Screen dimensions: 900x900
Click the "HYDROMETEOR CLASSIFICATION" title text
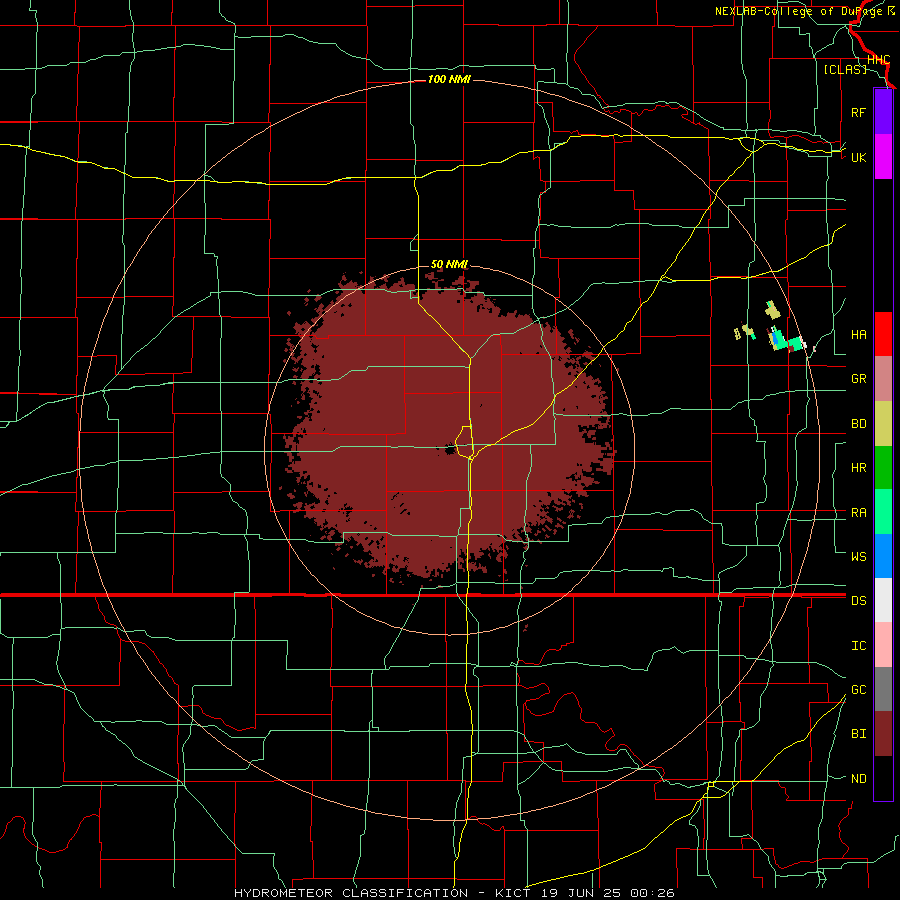pos(351,893)
